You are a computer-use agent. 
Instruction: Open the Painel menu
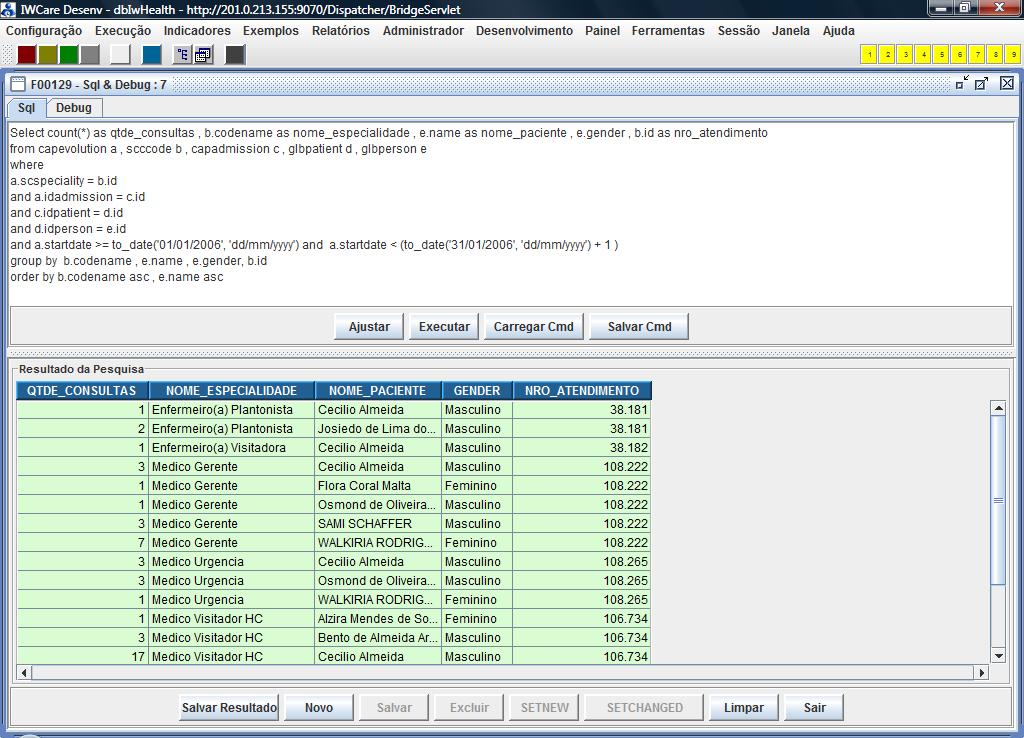pos(602,31)
